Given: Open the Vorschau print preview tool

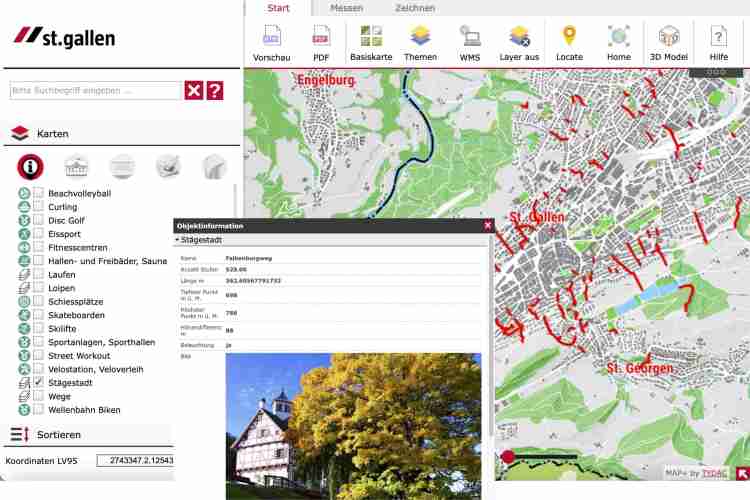Looking at the screenshot, I should [271, 43].
